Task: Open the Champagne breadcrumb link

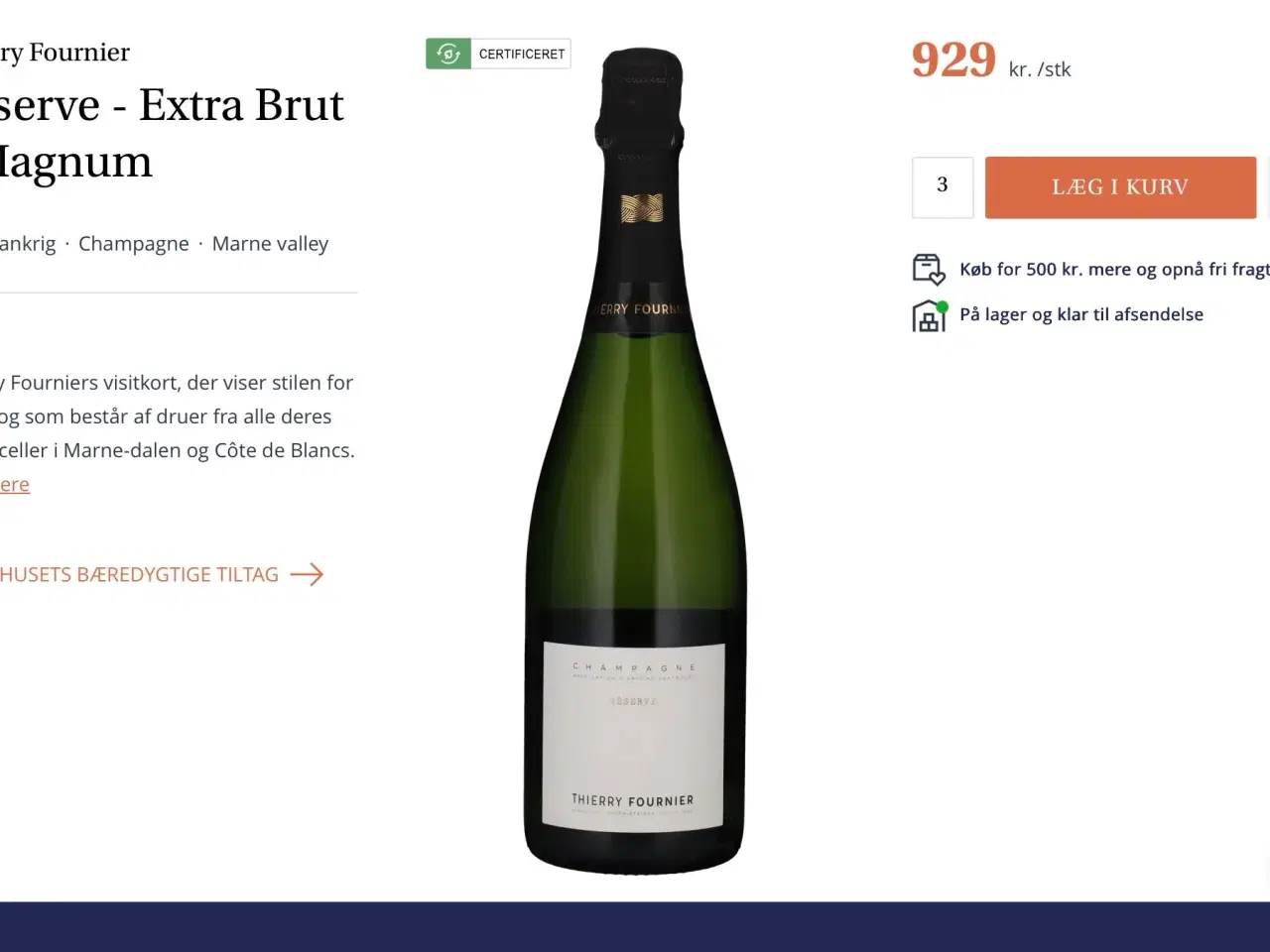Action: click(x=134, y=243)
